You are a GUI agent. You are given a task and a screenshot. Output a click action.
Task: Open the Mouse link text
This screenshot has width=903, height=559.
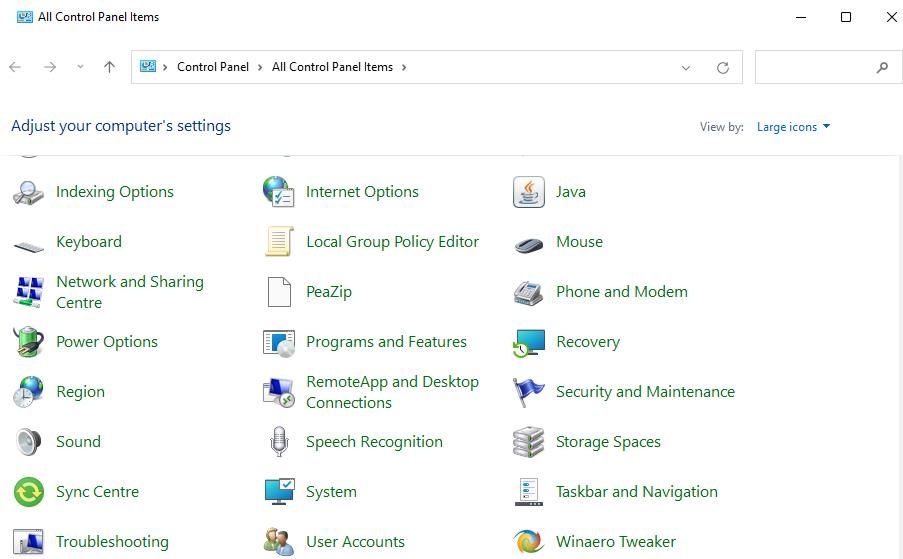[x=579, y=242]
